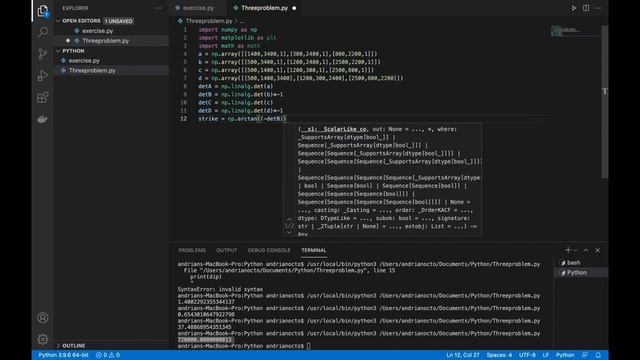Open terminal launch profile dropdown arrow
The height and width of the screenshot is (360, 640).
[x=576, y=250]
